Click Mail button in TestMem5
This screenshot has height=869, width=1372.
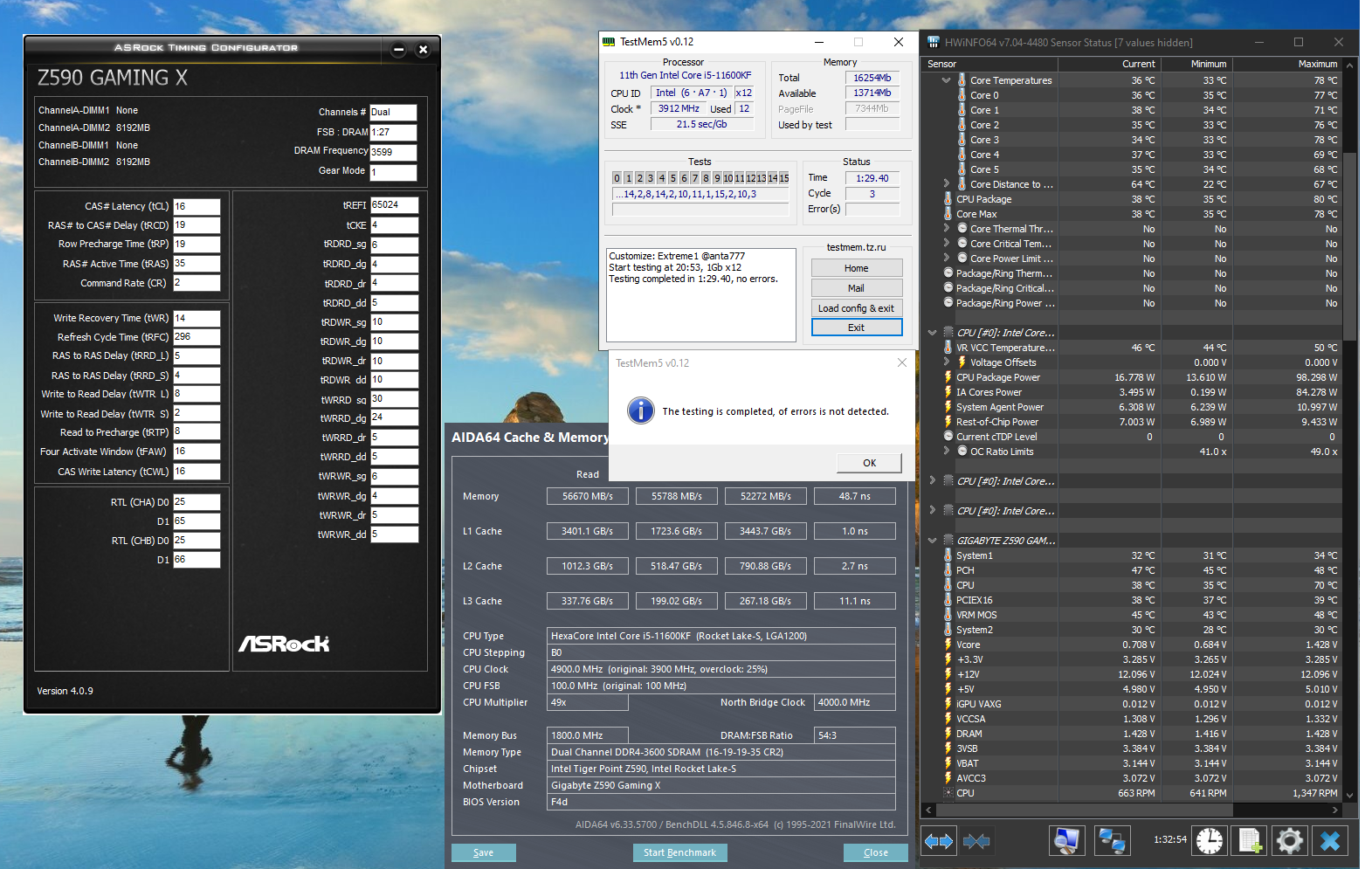[856, 288]
